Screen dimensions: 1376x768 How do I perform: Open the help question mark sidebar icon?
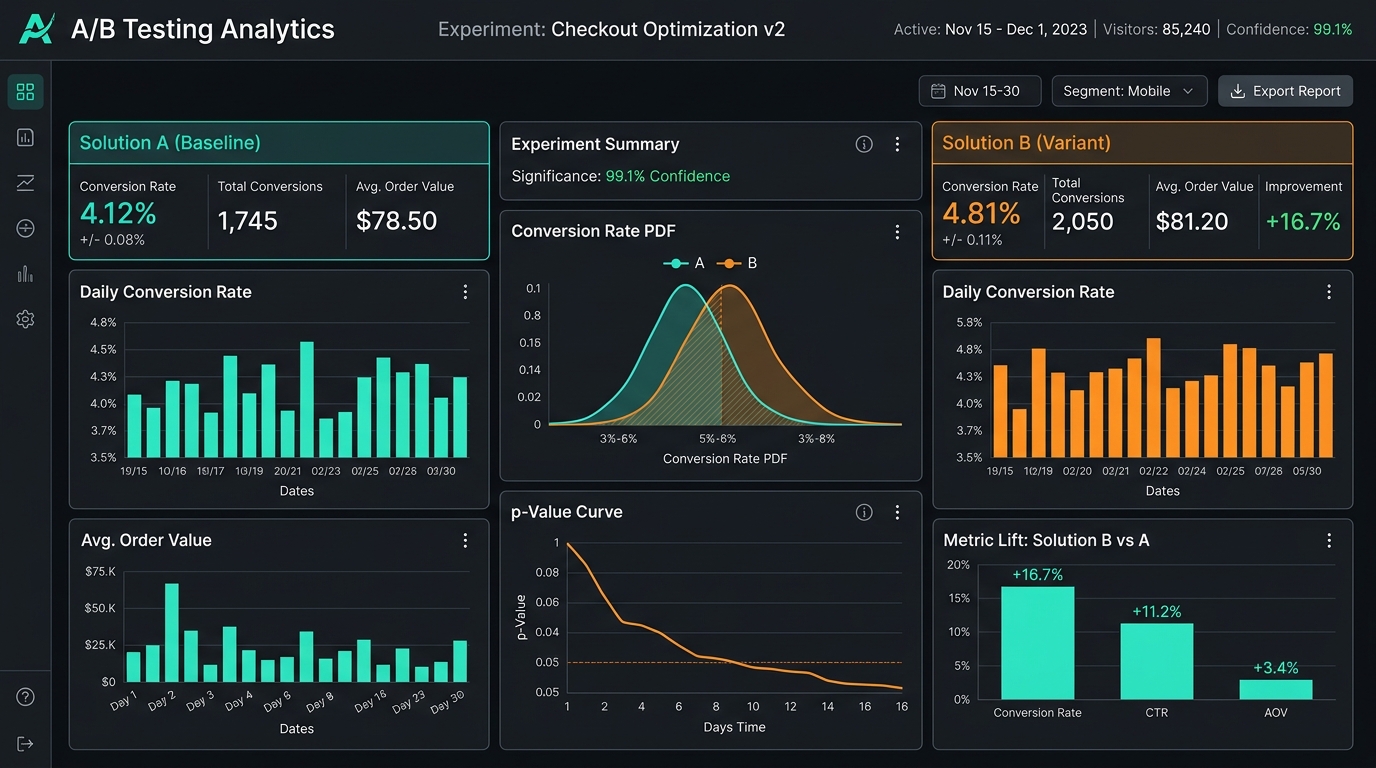26,697
